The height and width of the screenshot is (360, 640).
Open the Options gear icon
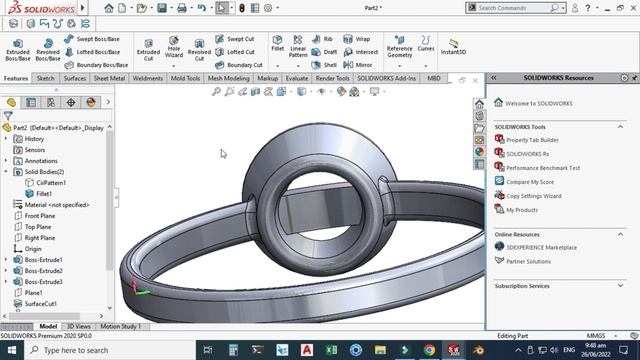tap(268, 8)
